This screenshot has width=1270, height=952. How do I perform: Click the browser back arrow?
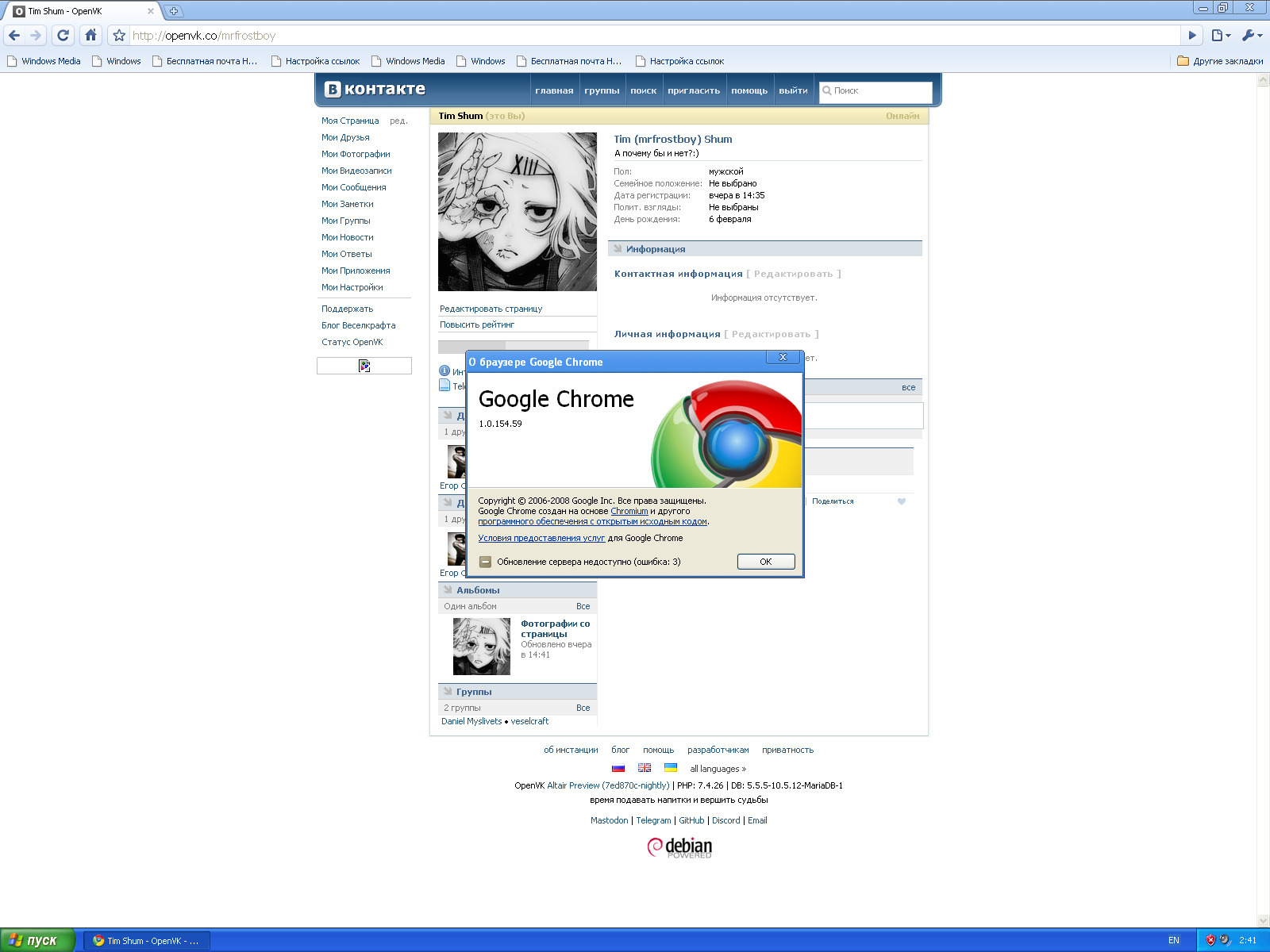(14, 35)
